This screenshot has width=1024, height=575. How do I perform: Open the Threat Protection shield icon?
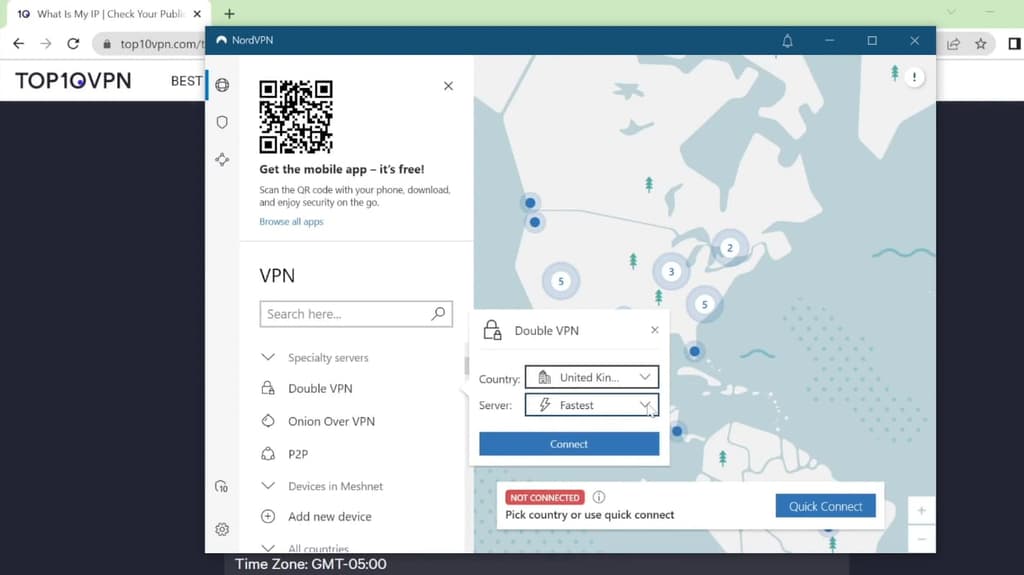(x=222, y=122)
